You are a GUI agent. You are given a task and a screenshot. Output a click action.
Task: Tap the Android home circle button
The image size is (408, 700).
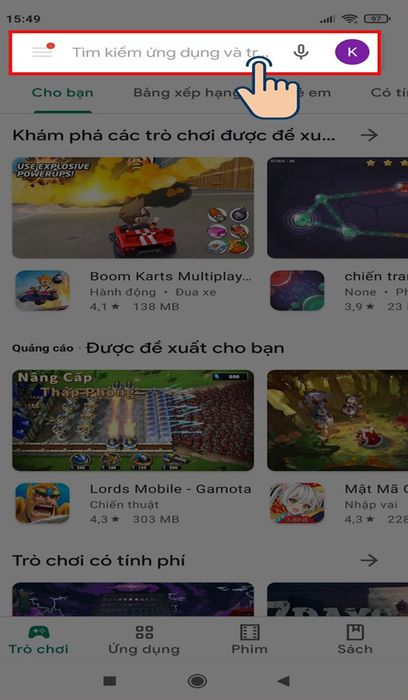pyautogui.click(x=197, y=681)
